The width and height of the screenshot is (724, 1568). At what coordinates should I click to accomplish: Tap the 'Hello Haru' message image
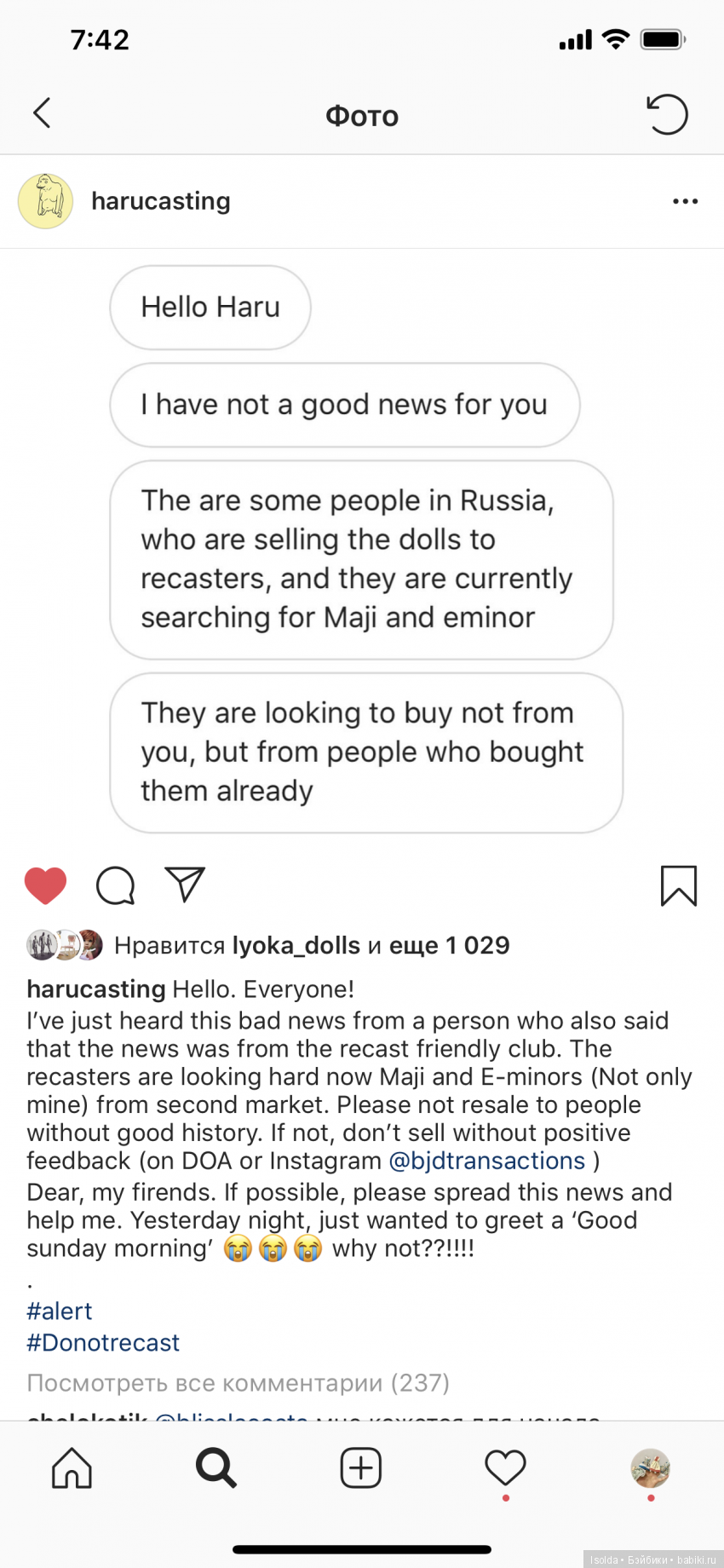[210, 308]
